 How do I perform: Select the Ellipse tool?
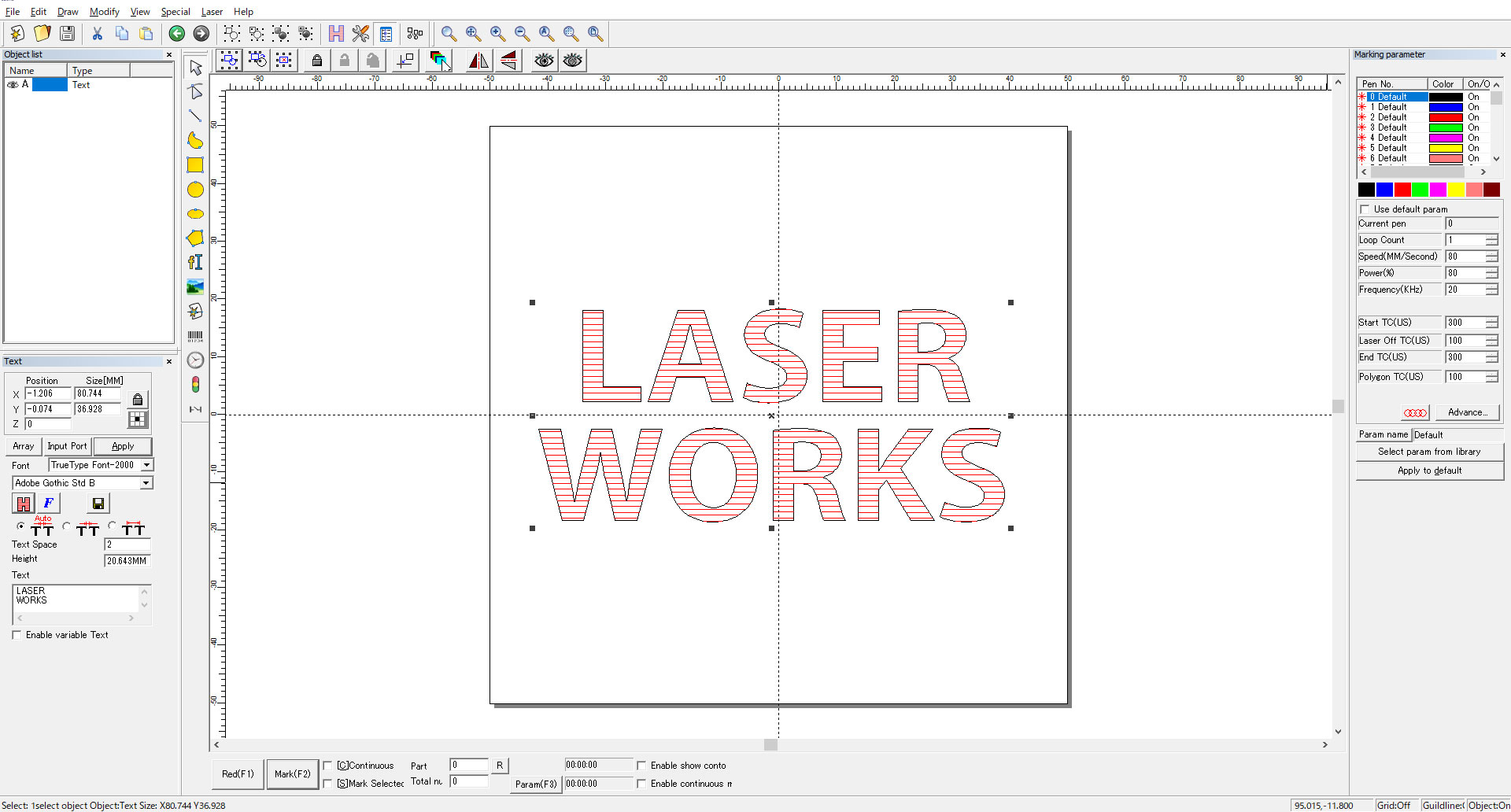coord(195,214)
